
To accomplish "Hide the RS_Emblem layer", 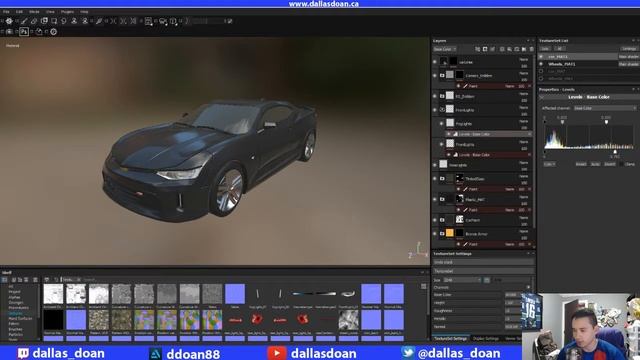I will (x=435, y=96).
